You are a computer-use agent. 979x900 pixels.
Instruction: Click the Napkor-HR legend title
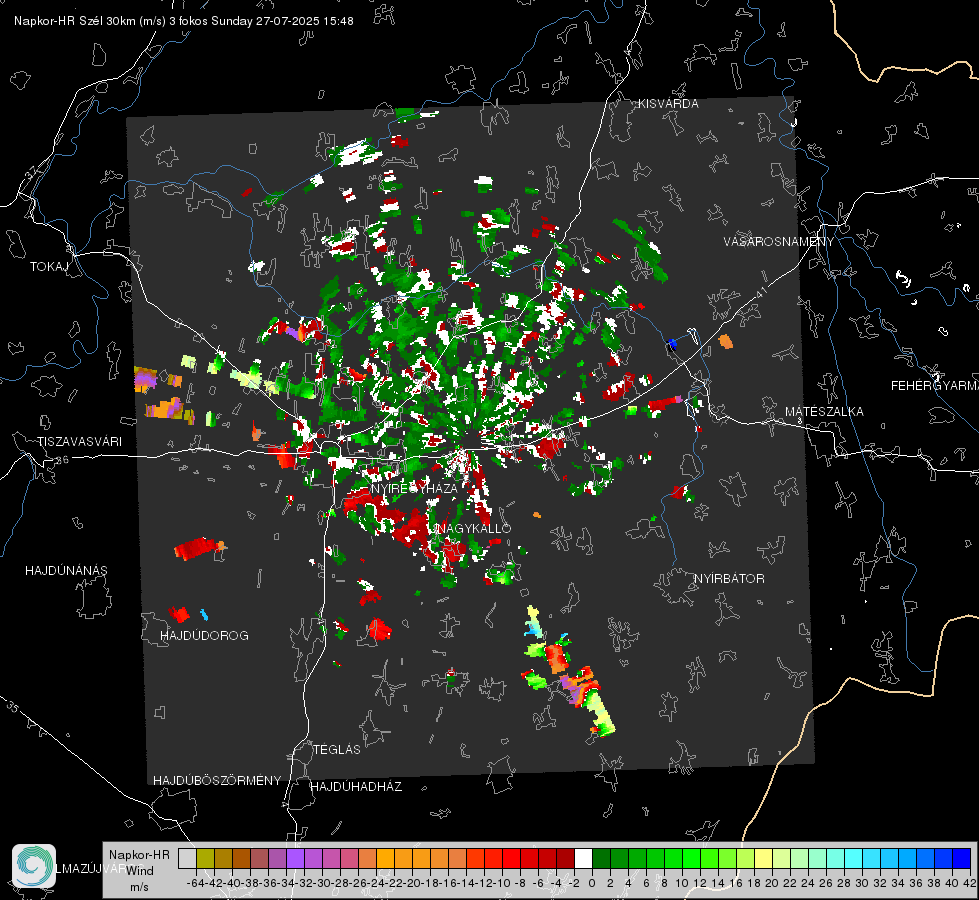(x=139, y=855)
